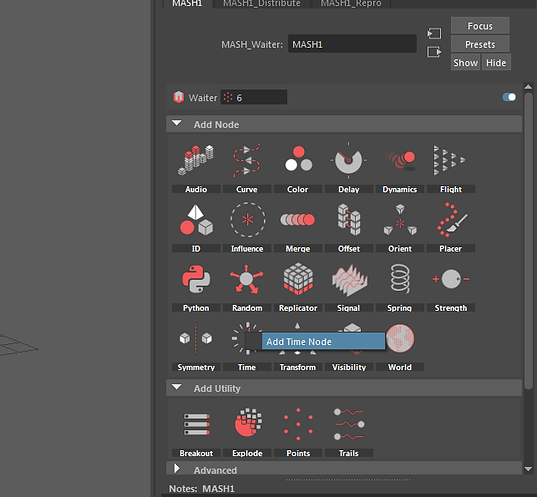This screenshot has width=537, height=497.
Task: Click the scrollbar down arrow
Action: [x=528, y=469]
